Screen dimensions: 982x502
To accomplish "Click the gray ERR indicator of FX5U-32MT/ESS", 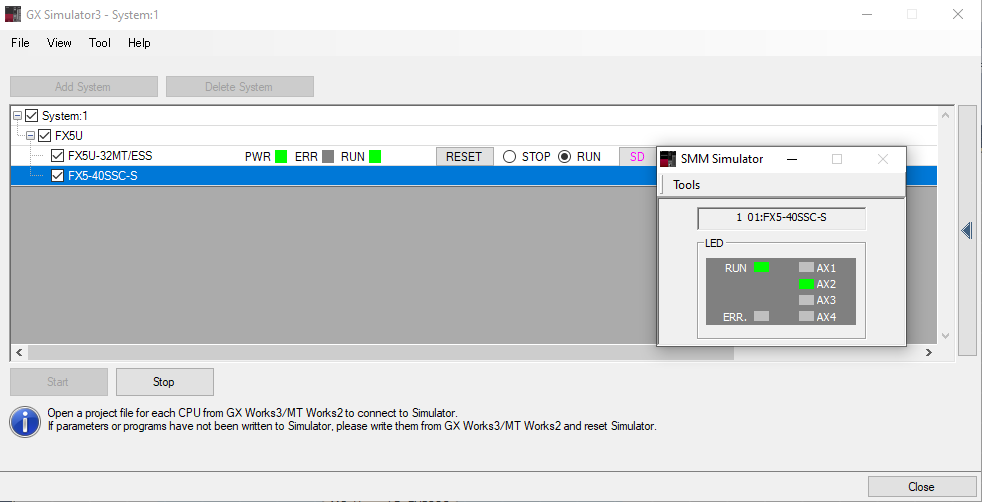I will click(328, 156).
